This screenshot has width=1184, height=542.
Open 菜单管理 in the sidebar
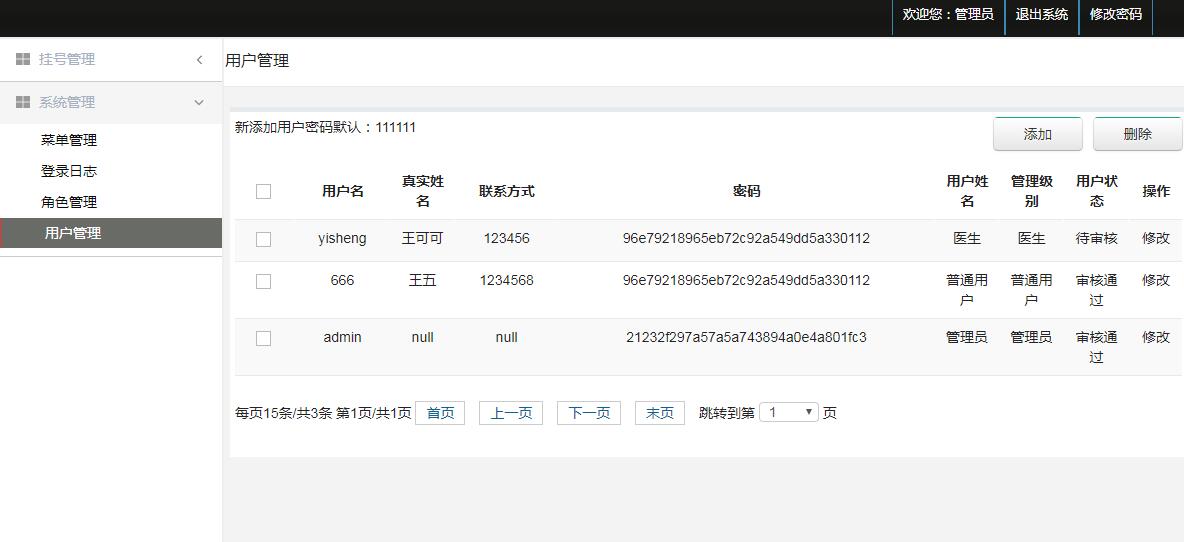(69, 140)
